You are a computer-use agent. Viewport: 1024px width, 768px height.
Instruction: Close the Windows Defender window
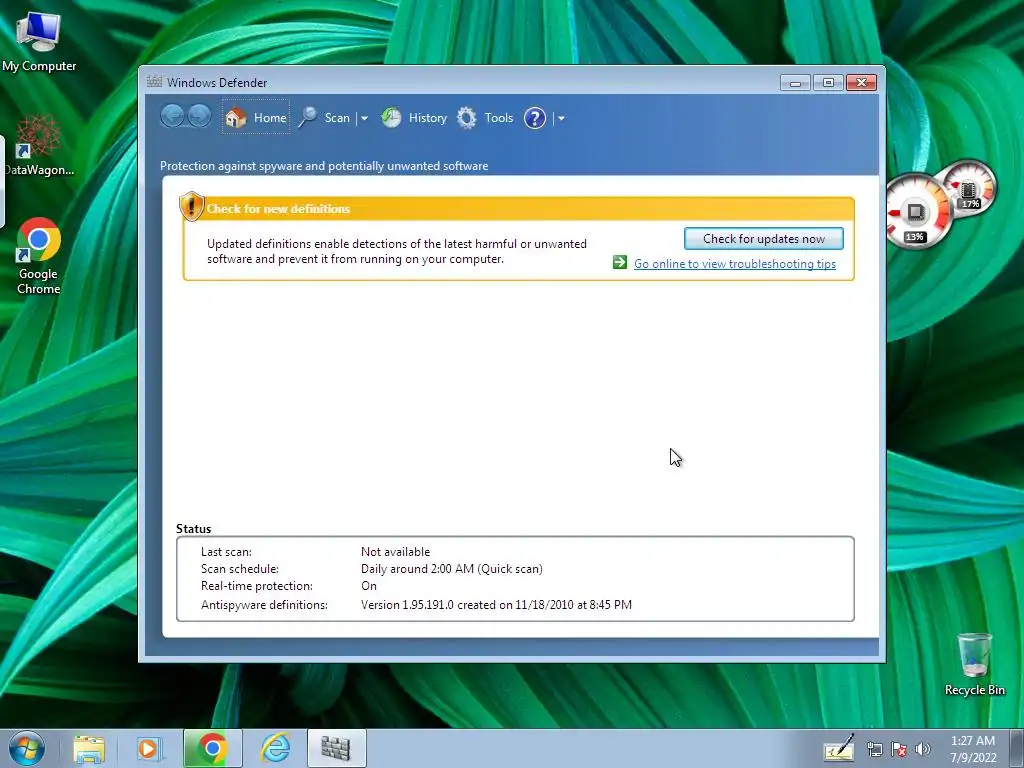[x=861, y=82]
